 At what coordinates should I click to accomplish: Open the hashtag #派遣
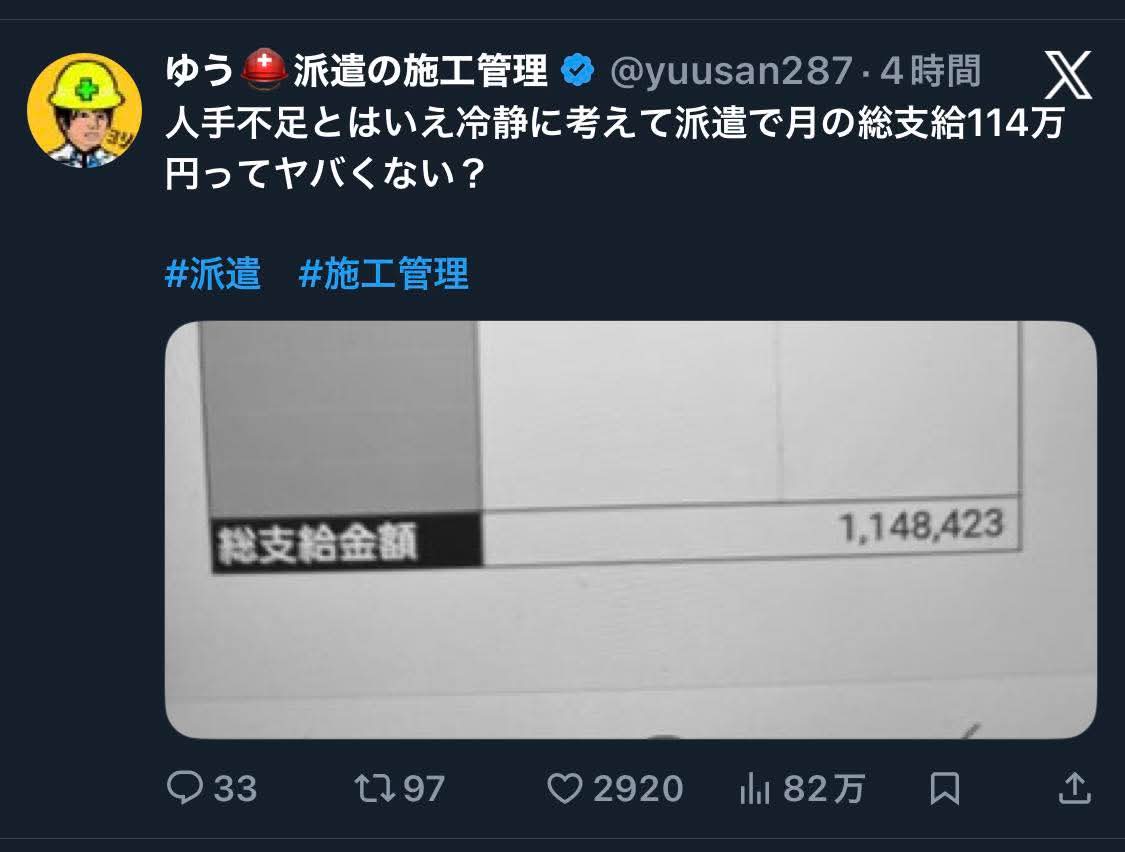212,273
